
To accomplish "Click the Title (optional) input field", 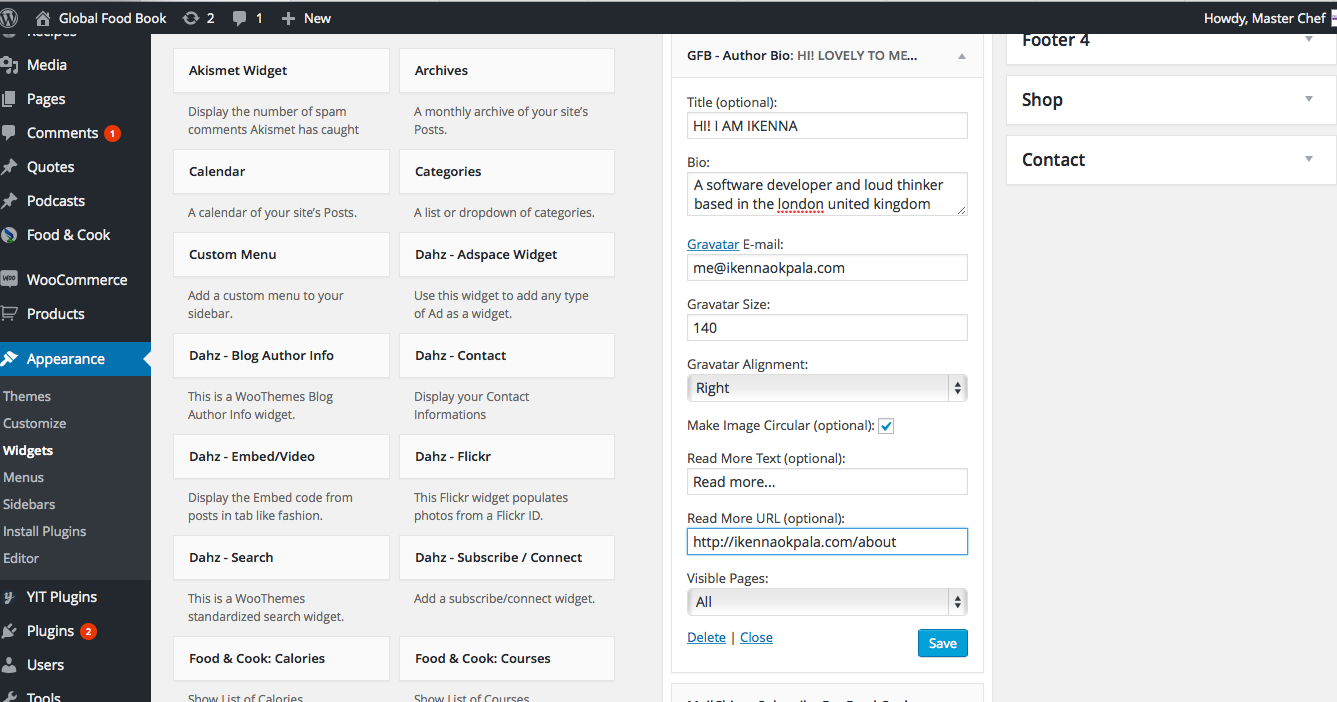I will pos(827,125).
